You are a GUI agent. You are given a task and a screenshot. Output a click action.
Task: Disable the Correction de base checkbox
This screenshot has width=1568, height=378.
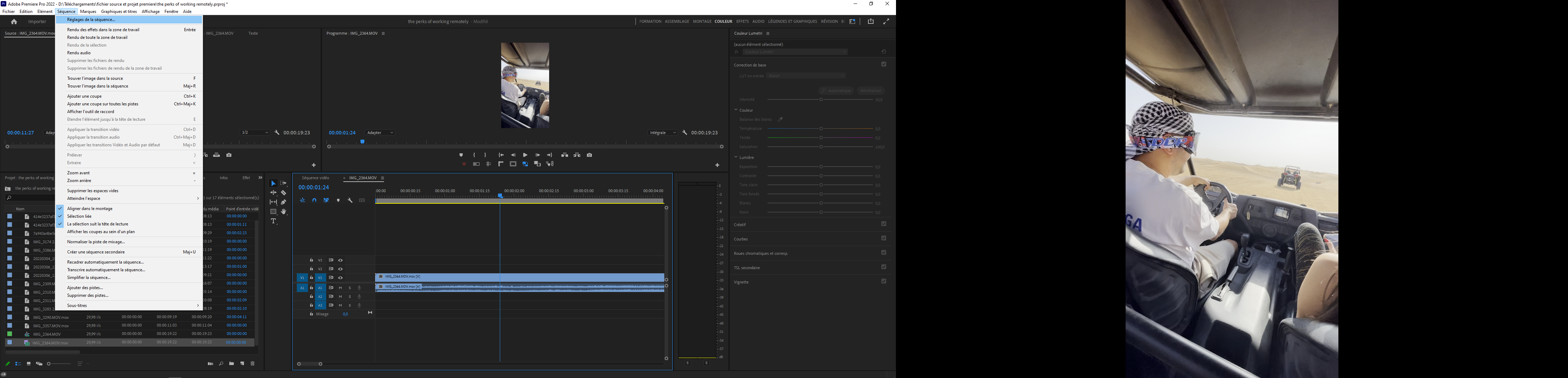[884, 64]
